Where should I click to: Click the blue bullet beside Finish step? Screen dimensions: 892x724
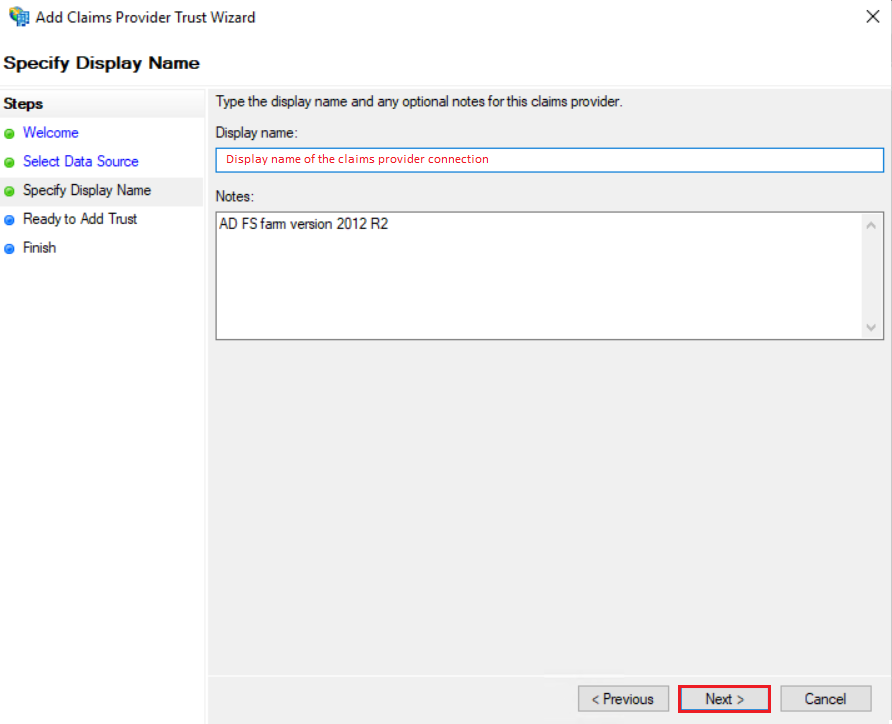(x=9, y=249)
